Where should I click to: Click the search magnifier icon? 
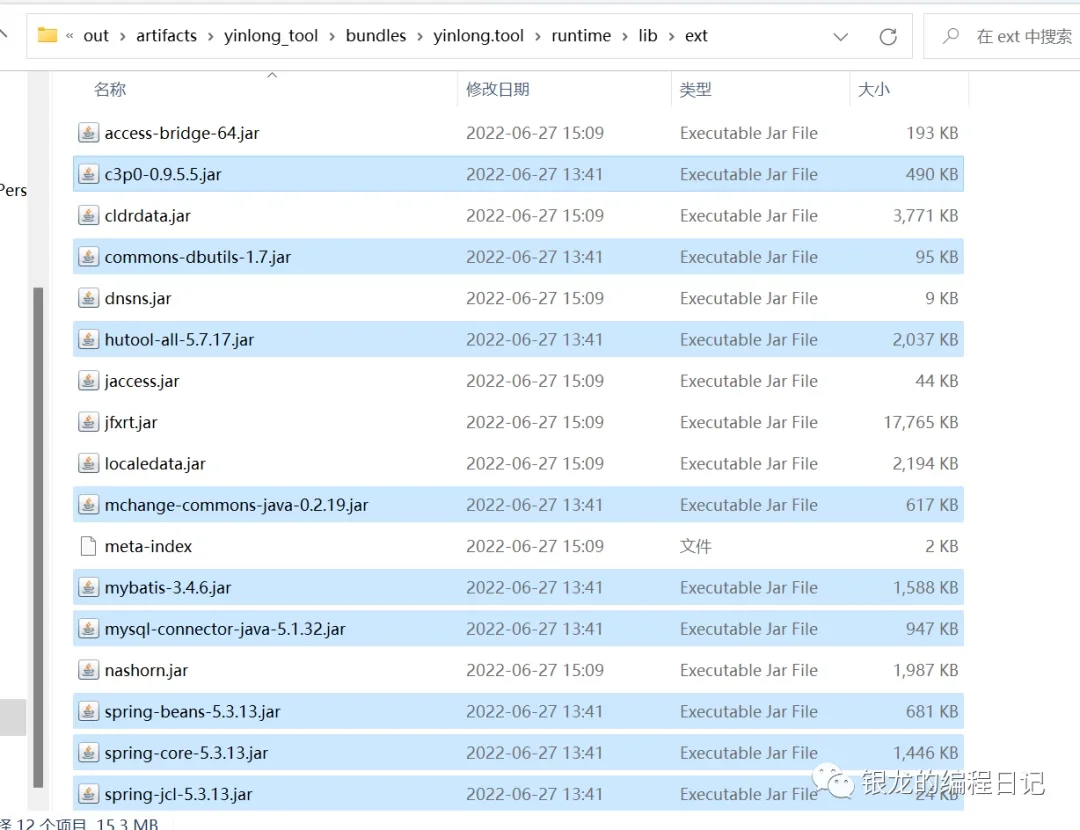click(x=951, y=36)
